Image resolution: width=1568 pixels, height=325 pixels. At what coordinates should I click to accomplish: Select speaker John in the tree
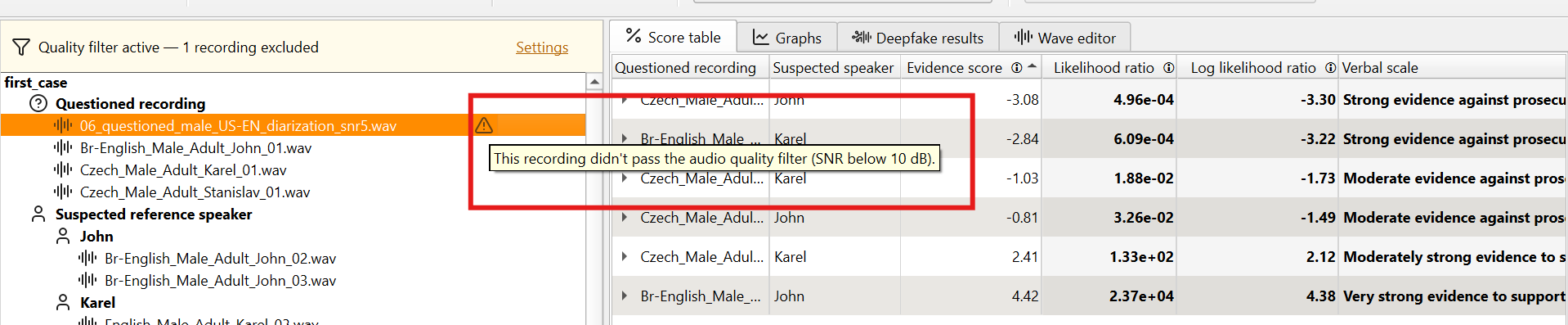click(96, 236)
